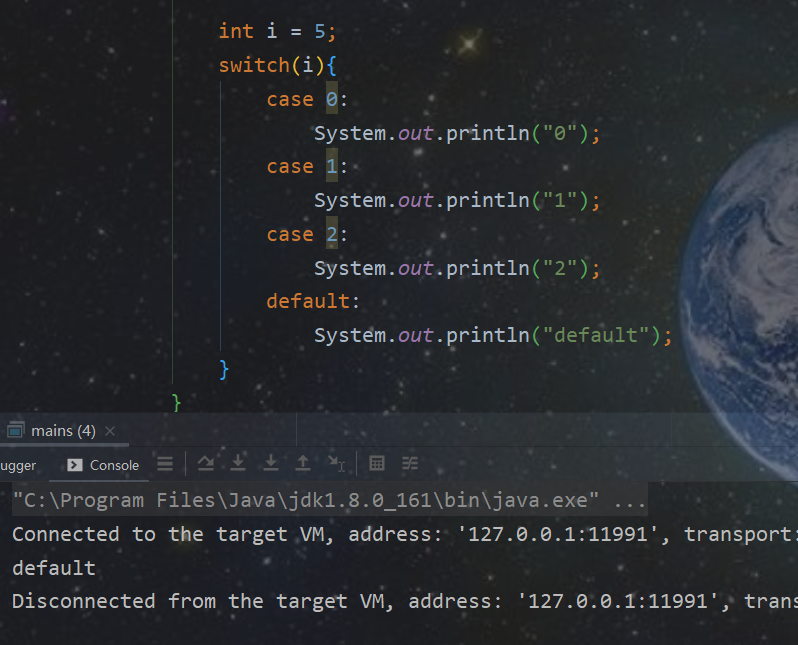The height and width of the screenshot is (645, 798).
Task: Click the blue closing brace of switch
Action: coord(224,369)
